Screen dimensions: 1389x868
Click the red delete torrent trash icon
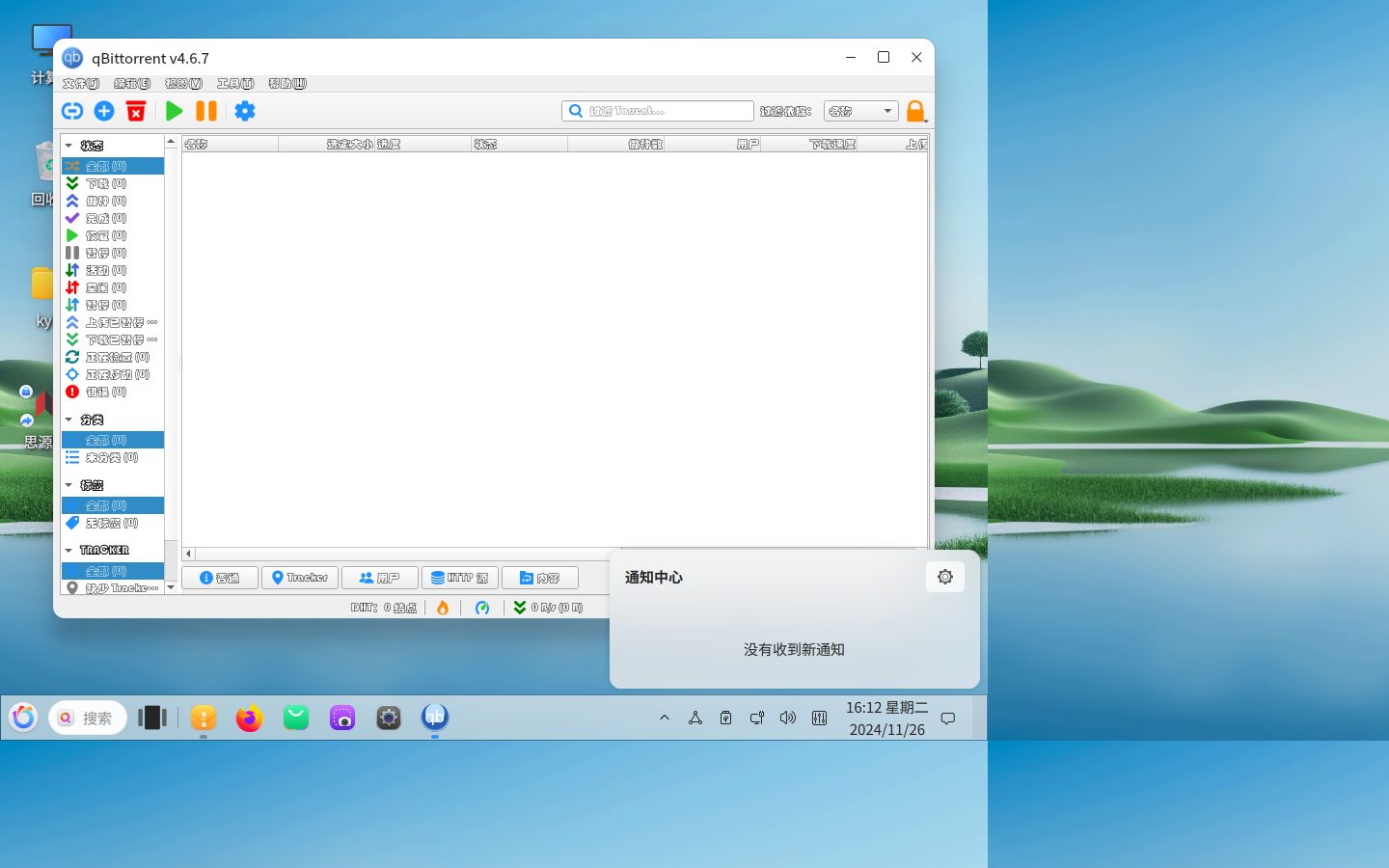[136, 111]
